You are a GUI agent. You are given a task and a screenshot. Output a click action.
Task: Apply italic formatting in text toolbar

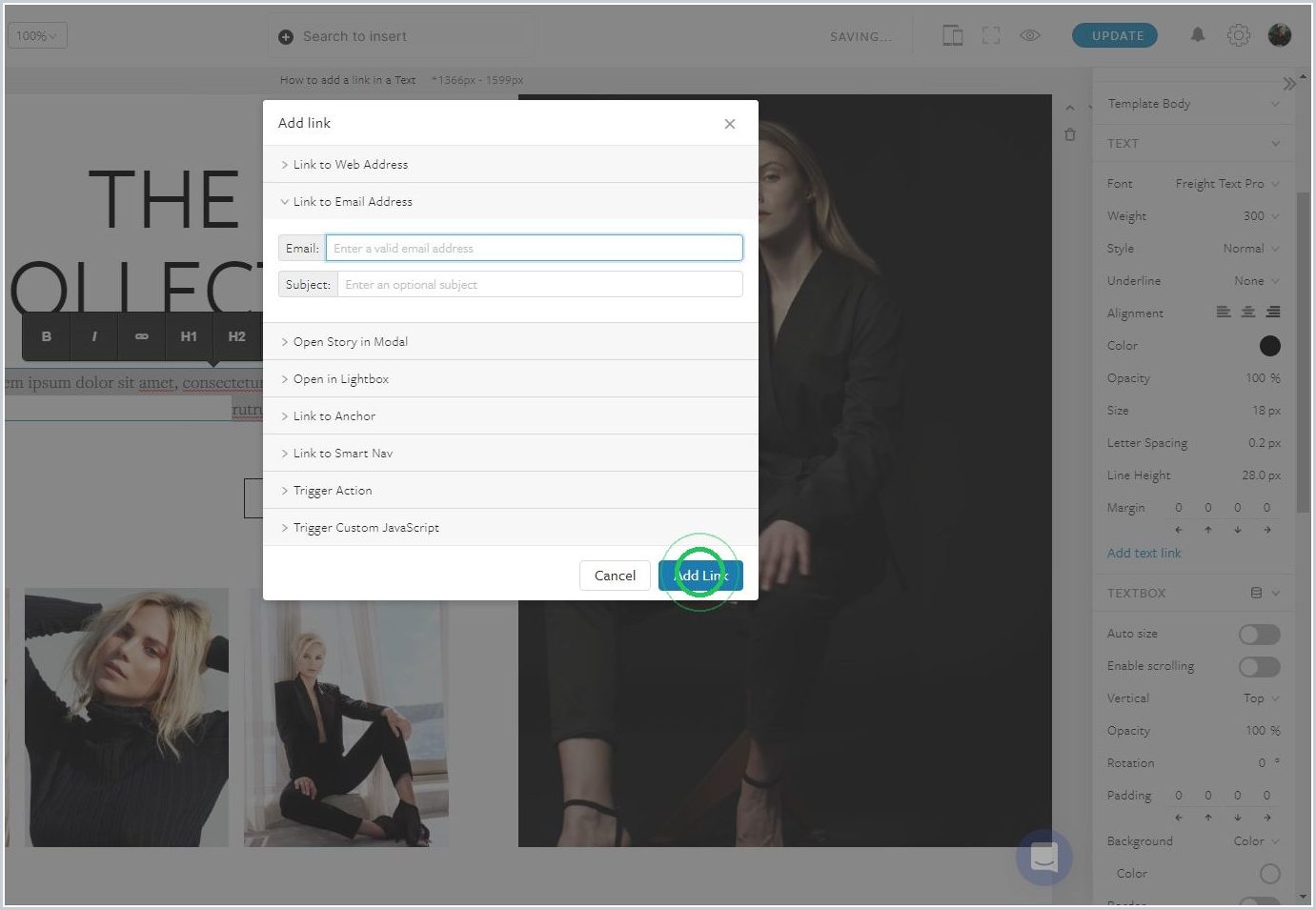pos(94,336)
